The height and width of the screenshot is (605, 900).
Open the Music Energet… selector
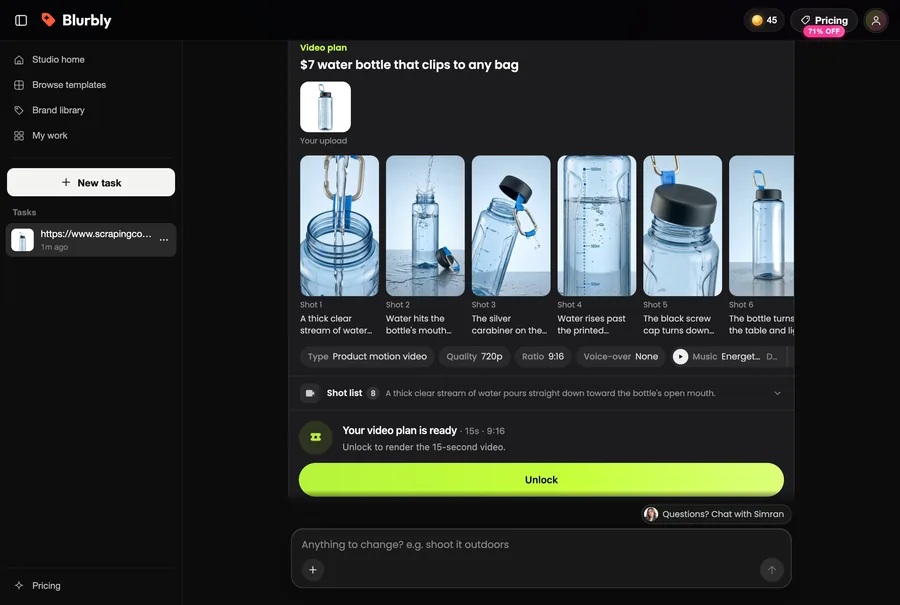(732, 356)
